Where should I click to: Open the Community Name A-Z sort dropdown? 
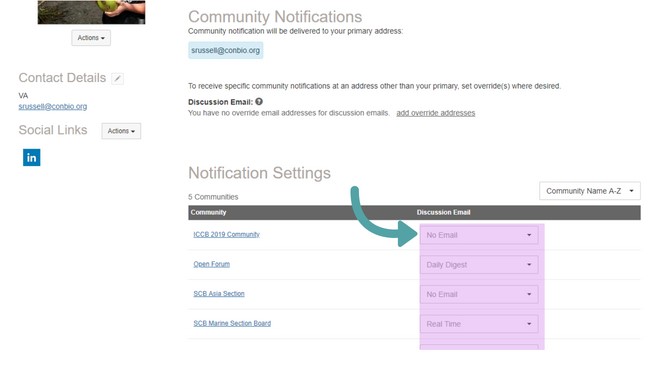[x=590, y=191]
